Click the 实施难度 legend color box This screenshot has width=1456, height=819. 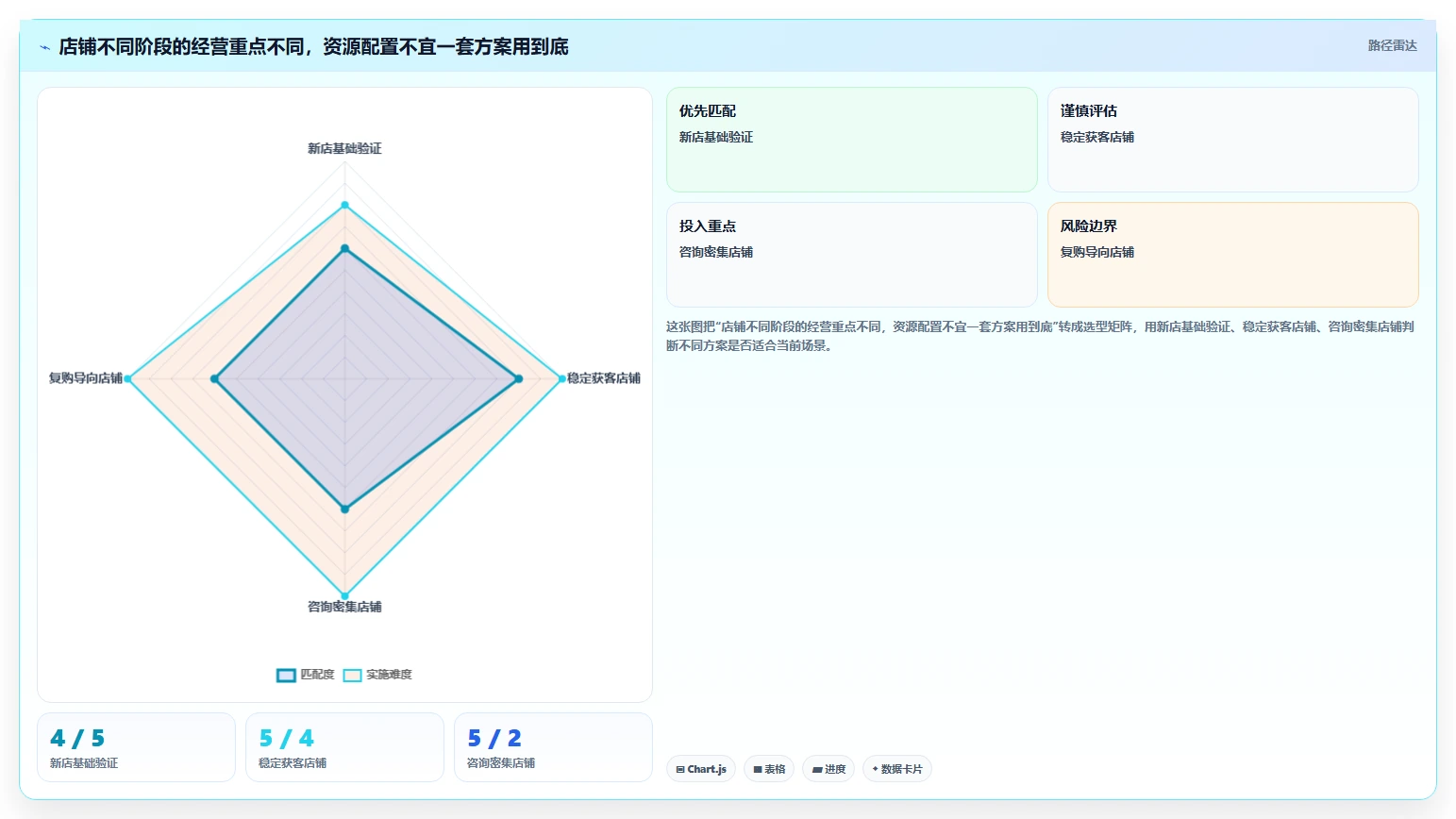pos(352,675)
